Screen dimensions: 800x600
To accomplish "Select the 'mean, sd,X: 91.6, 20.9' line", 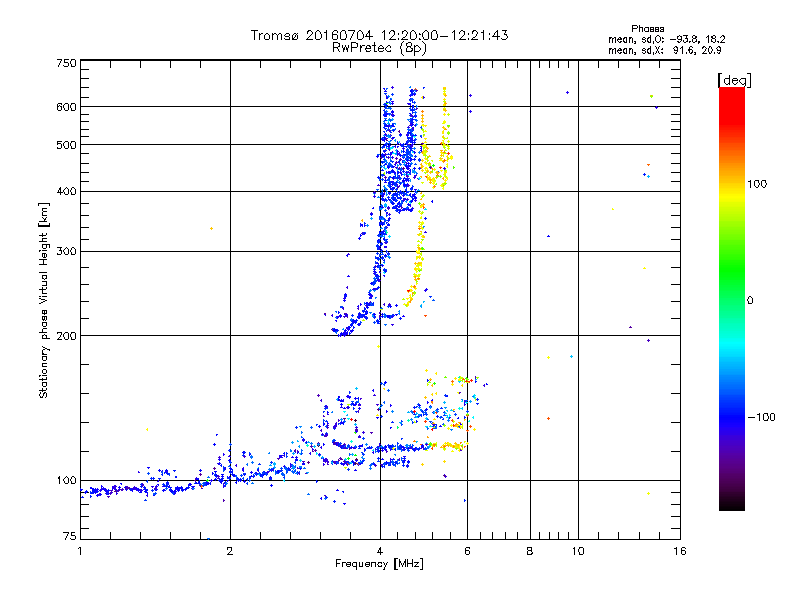I will (x=664, y=50).
